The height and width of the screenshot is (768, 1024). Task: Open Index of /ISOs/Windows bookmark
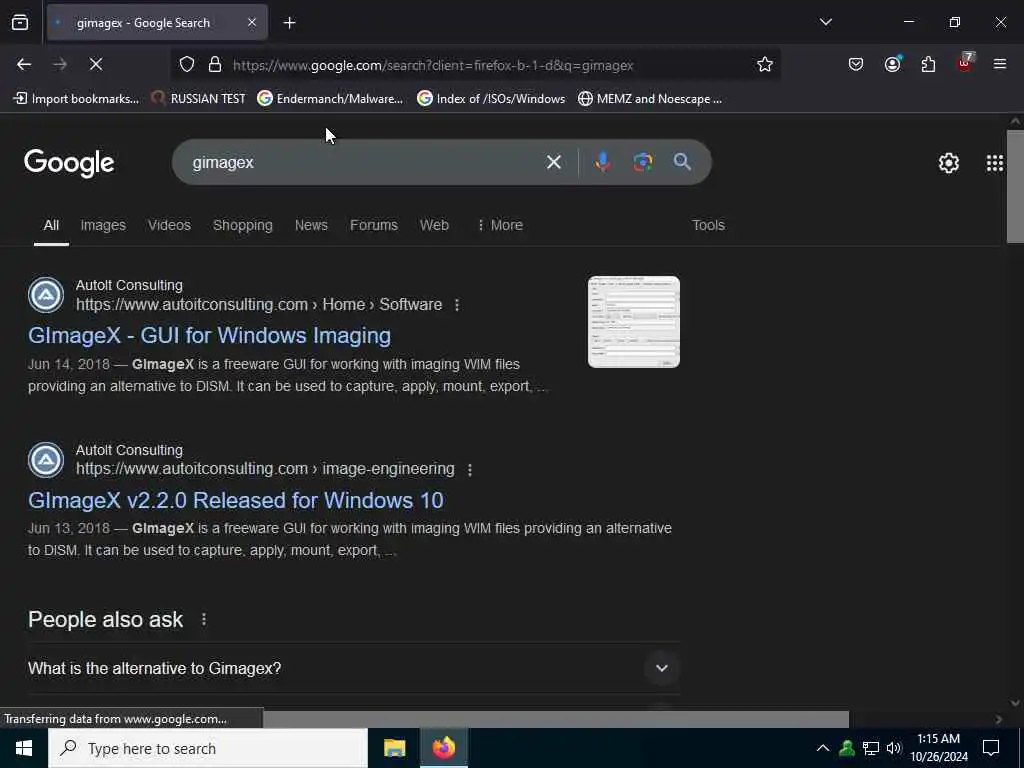[x=491, y=99]
